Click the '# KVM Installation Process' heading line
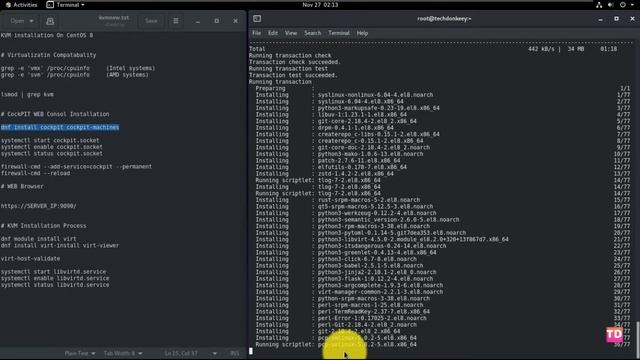This screenshot has width=640, height=360. (x=44, y=226)
